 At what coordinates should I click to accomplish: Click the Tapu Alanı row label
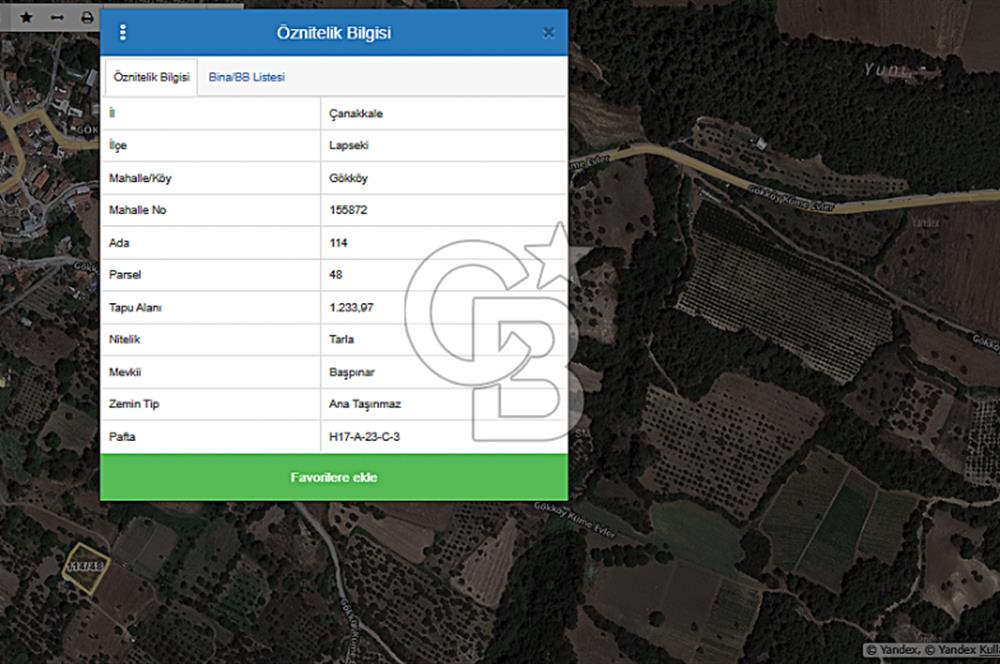point(135,307)
